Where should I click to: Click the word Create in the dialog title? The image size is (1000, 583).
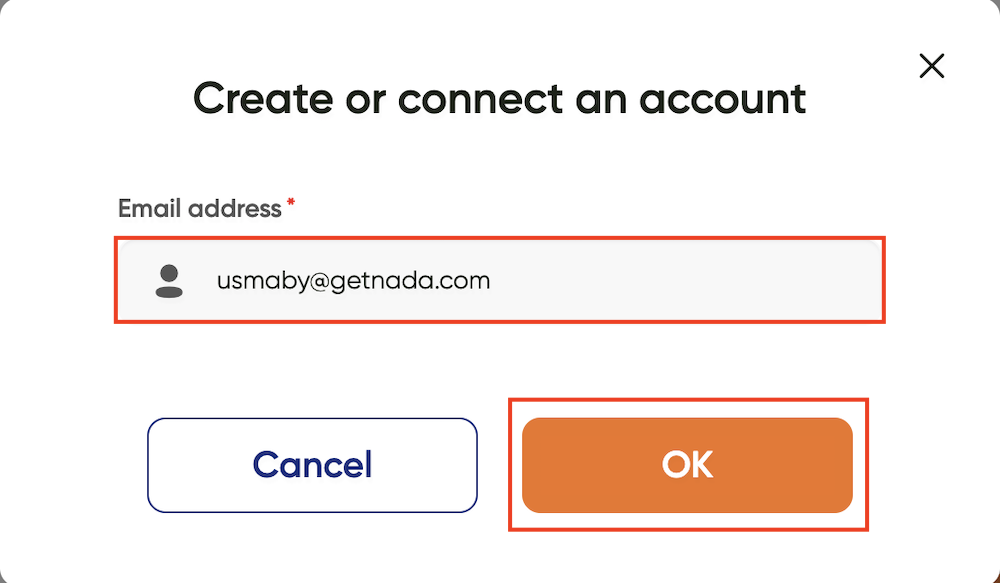(263, 98)
